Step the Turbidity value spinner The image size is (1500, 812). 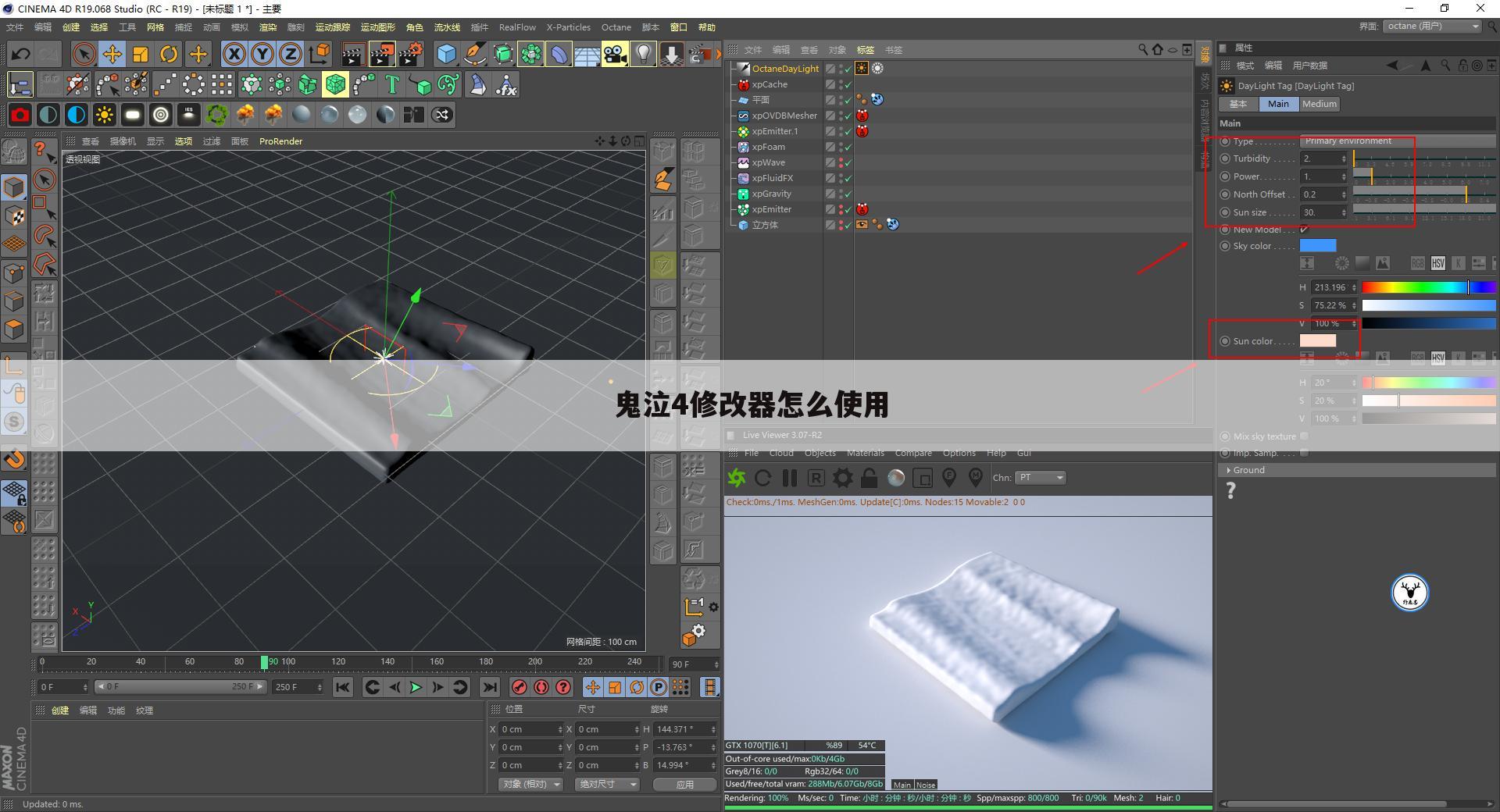[1344, 158]
